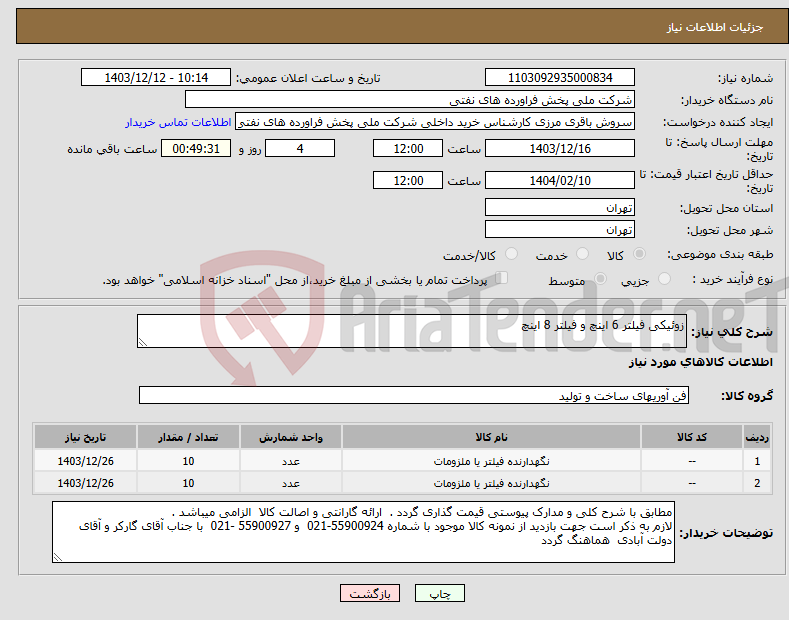Viewport: 789px width, 620px height.
Task: Select the کالا radio button
Action: coord(639,254)
